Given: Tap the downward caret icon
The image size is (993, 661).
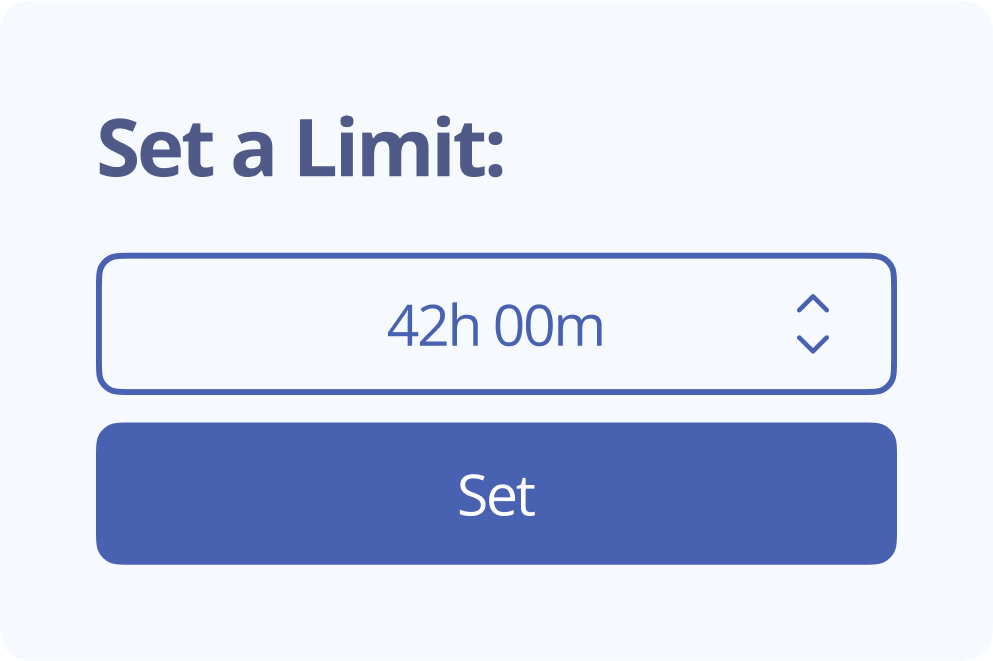Looking at the screenshot, I should tap(813, 344).
